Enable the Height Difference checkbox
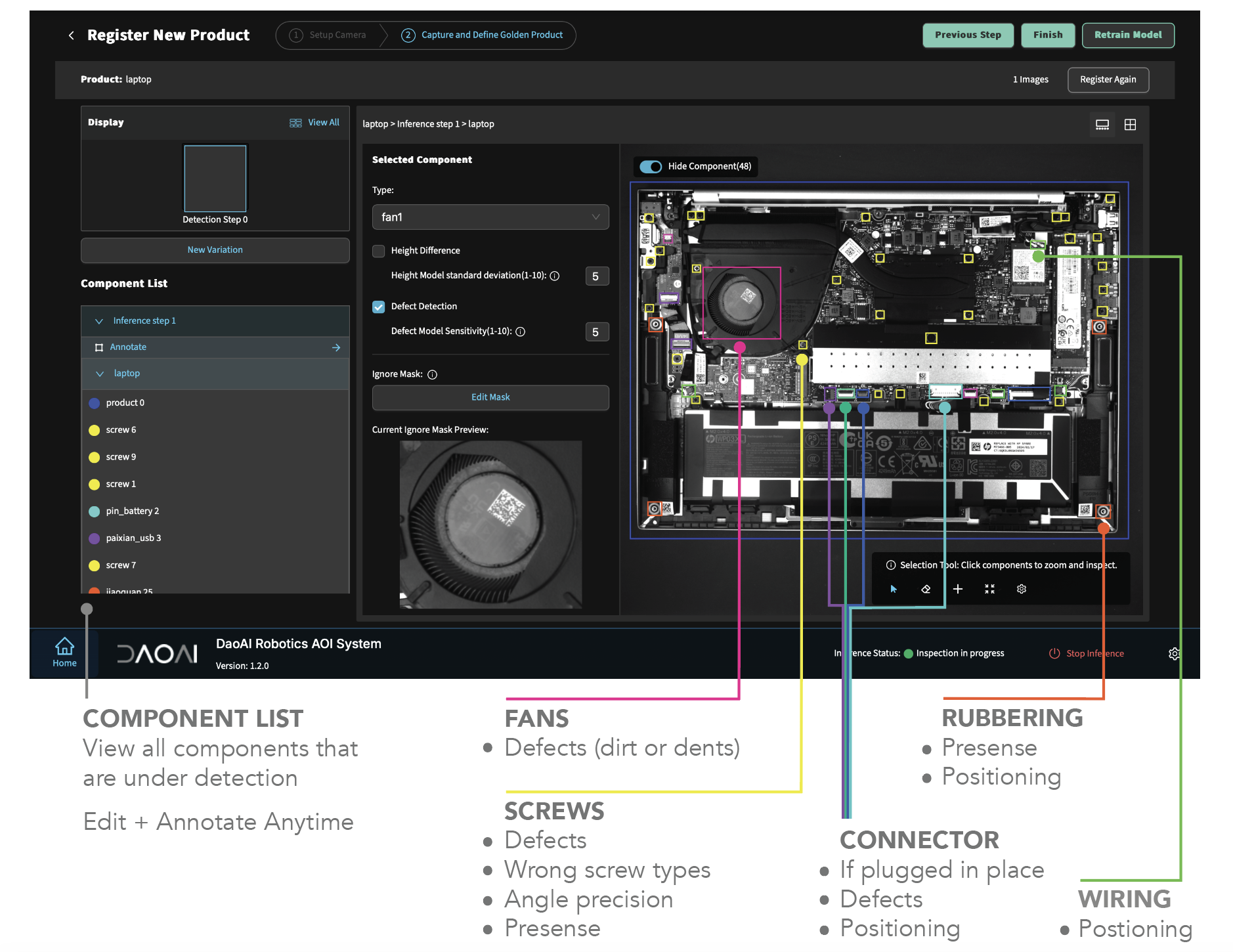Screen dimensions: 1233x952 [x=379, y=251]
